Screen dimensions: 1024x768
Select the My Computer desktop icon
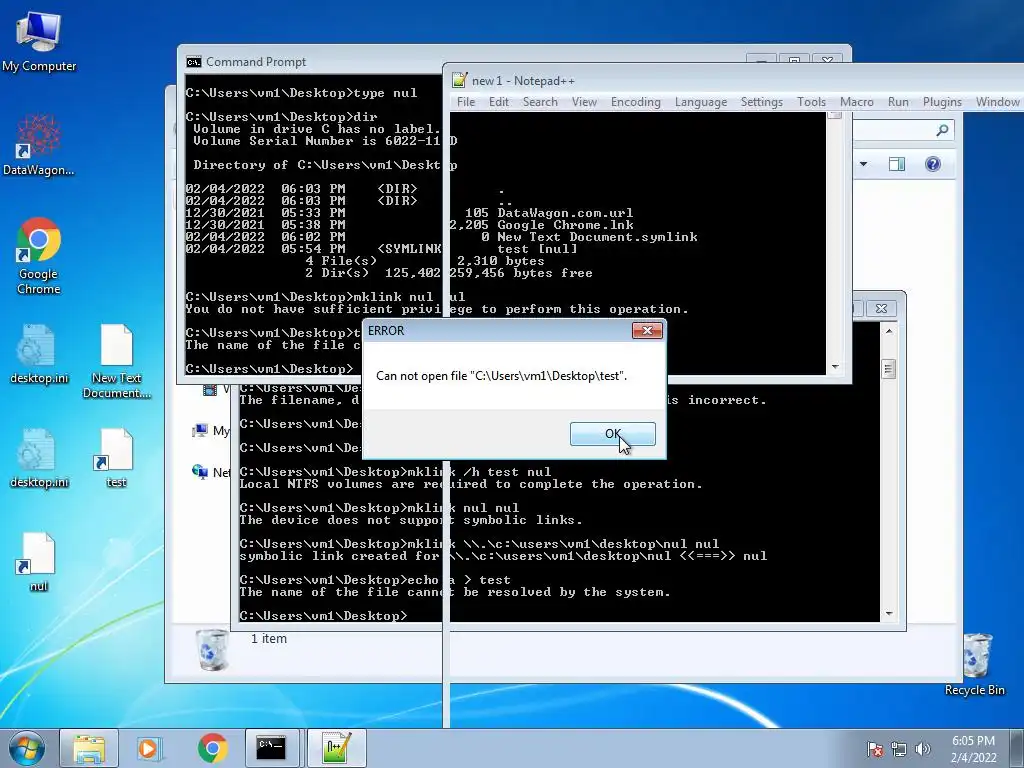coord(39,42)
